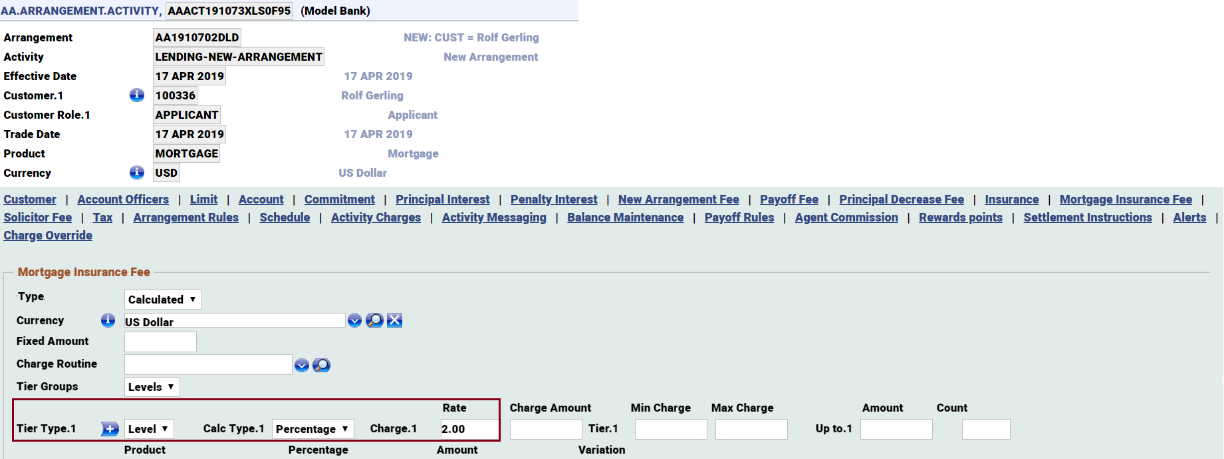
Task: Open the Charge Override link
Action: (x=48, y=236)
